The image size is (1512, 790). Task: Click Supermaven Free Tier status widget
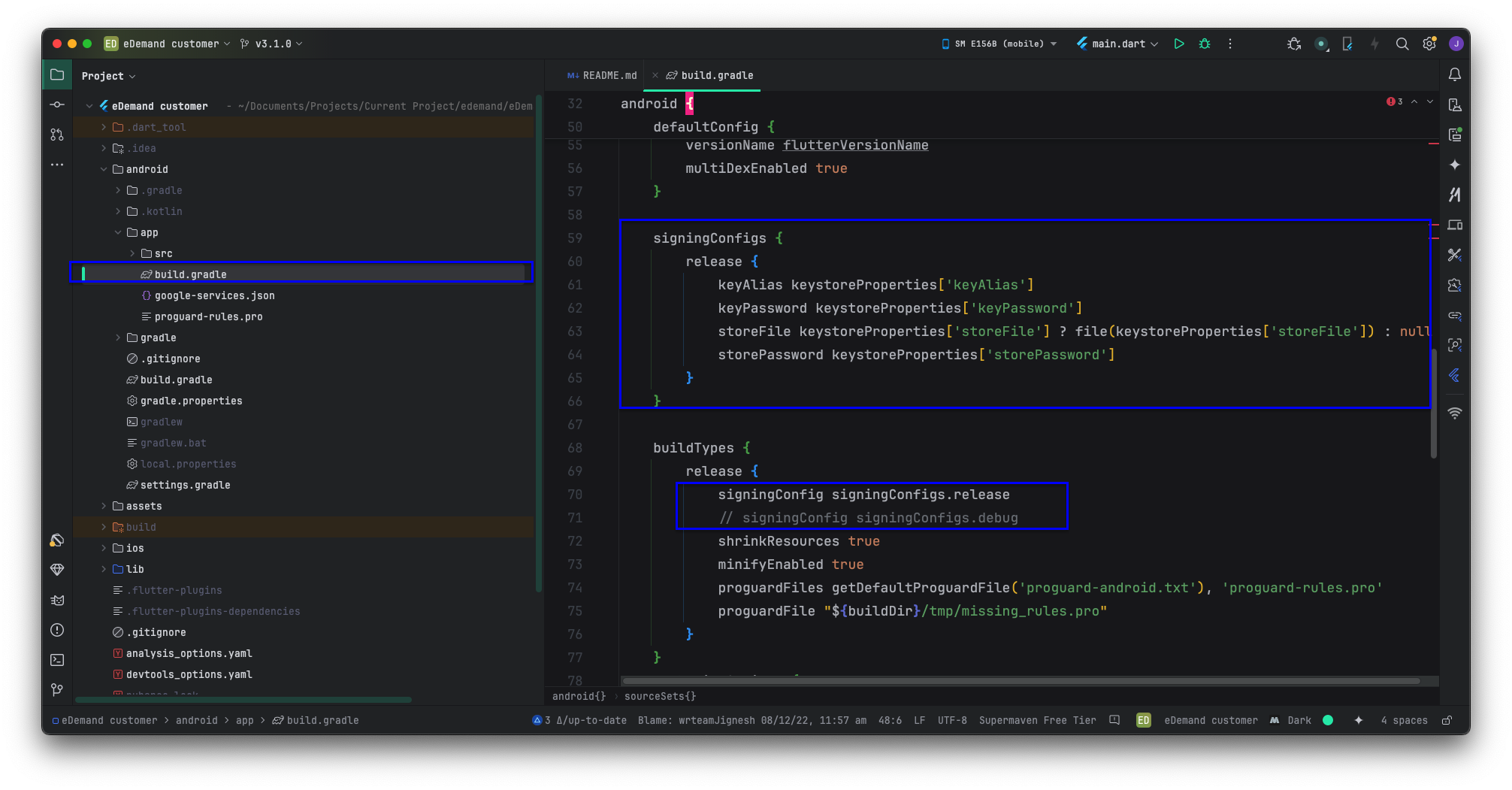(x=1037, y=720)
